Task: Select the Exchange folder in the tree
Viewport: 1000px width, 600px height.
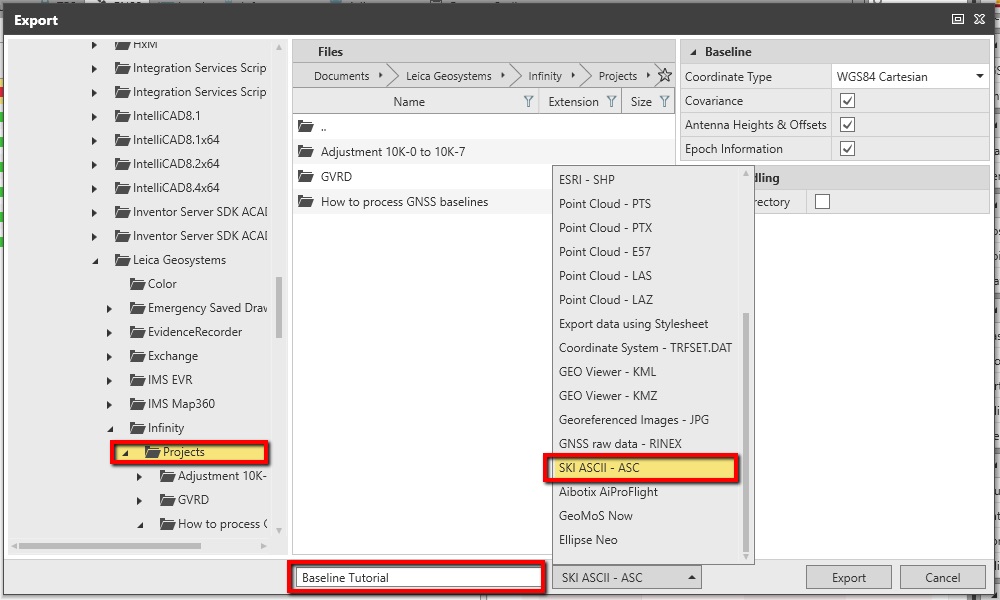Action: pyautogui.click(x=172, y=356)
